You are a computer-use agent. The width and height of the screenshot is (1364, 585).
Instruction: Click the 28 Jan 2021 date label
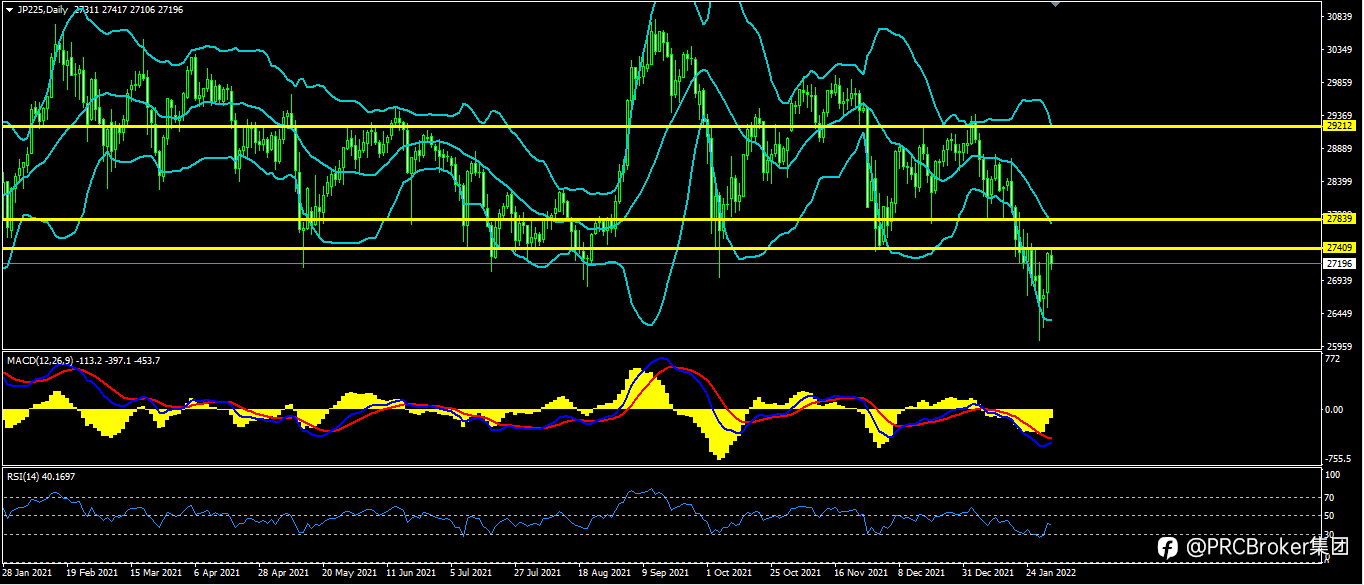click(x=29, y=574)
